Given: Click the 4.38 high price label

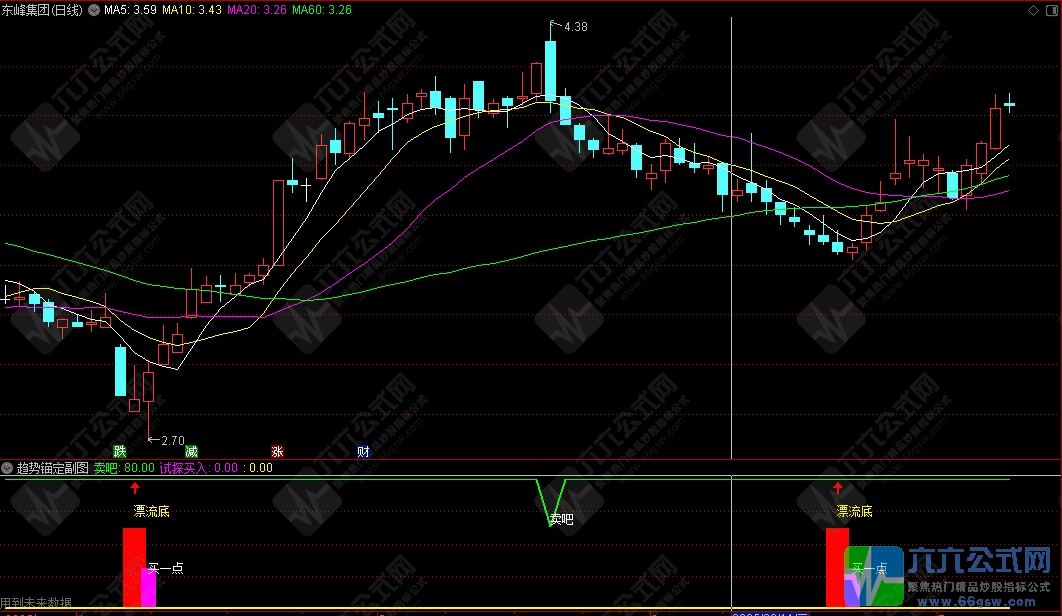Looking at the screenshot, I should click(576, 27).
